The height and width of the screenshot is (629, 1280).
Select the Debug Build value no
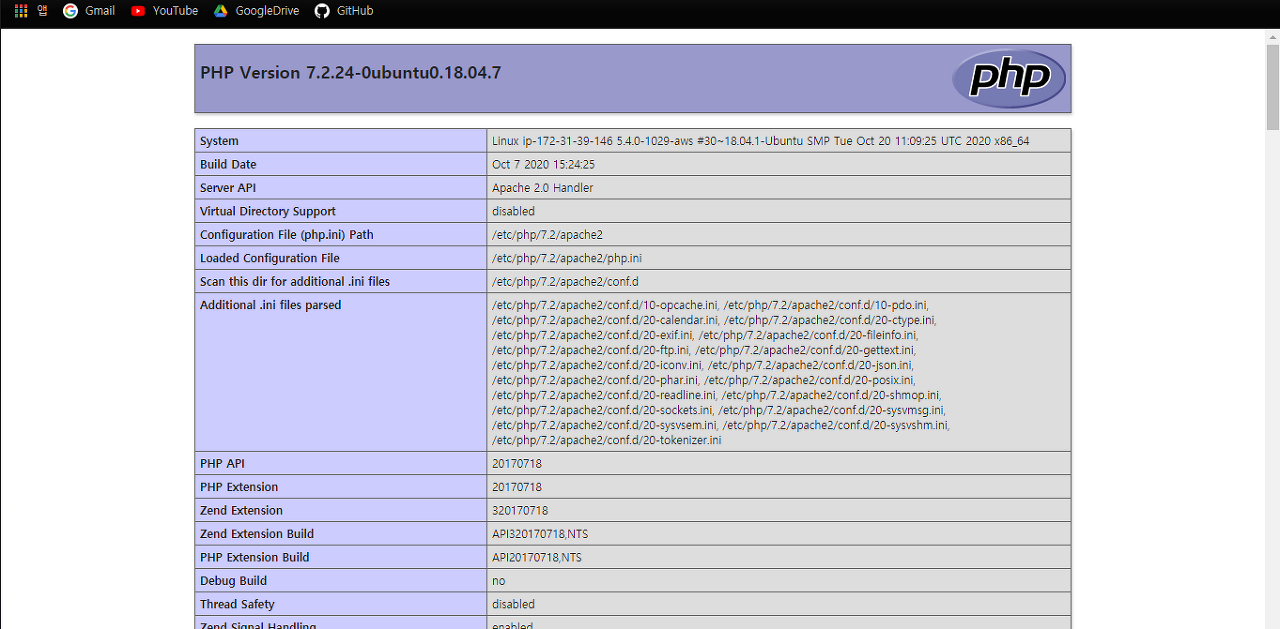(x=499, y=581)
